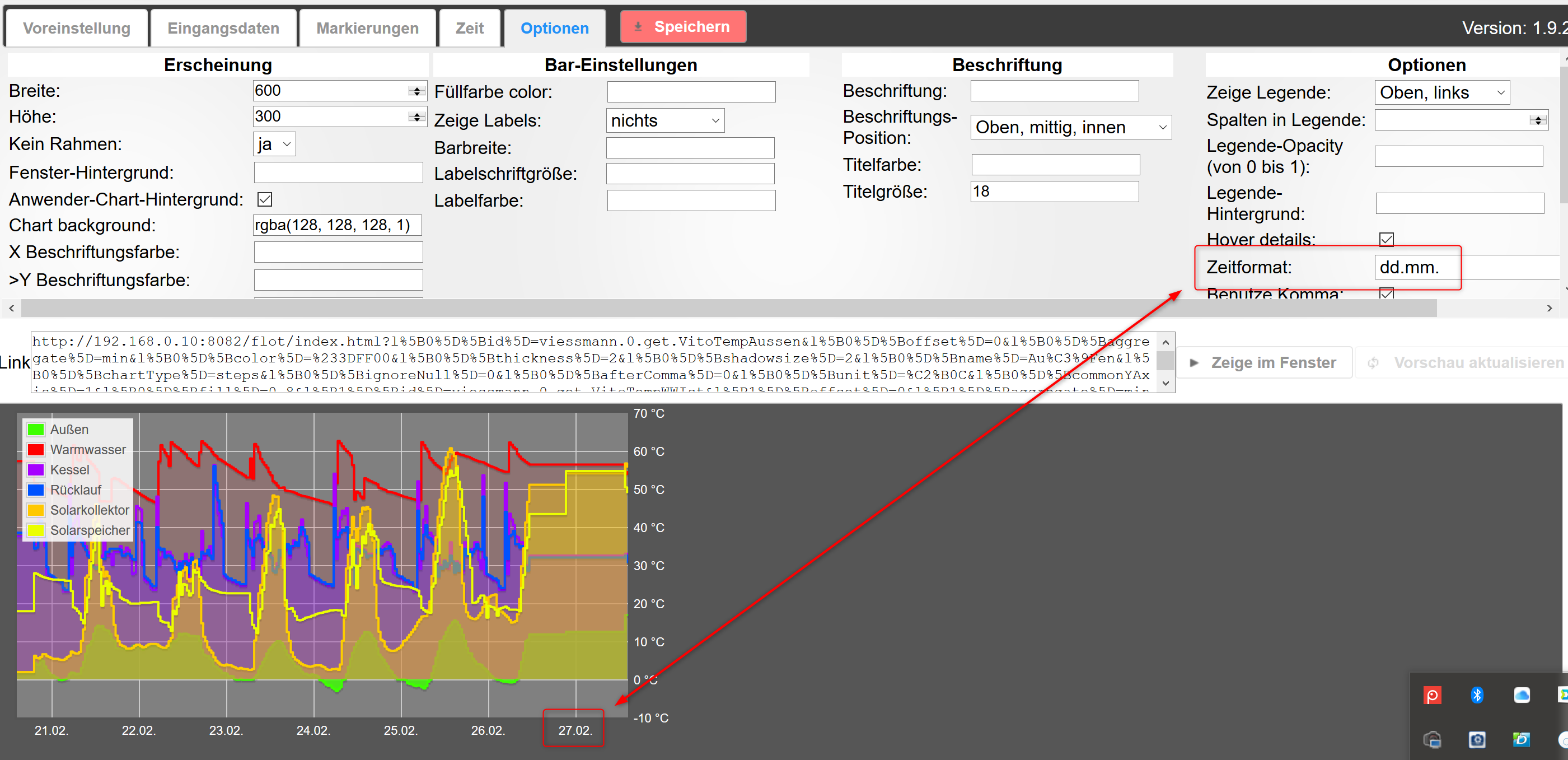Screen dimensions: 1568x760
Task: Open the iCloud tray icon
Action: 1521,695
